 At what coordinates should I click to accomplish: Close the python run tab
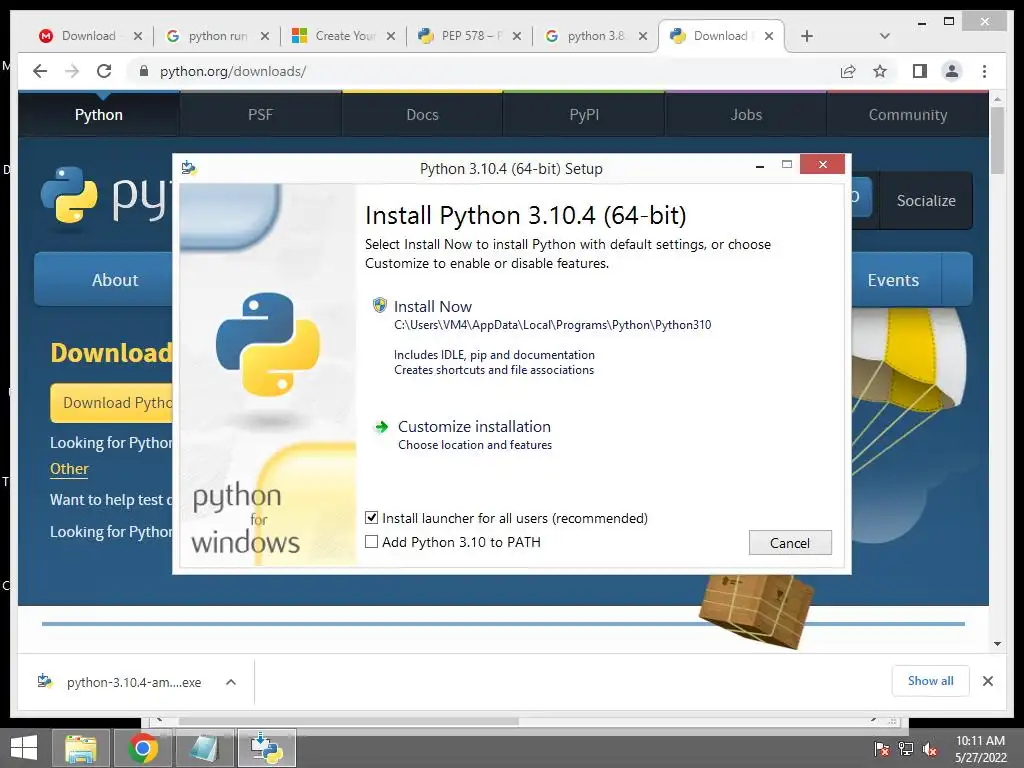(264, 36)
